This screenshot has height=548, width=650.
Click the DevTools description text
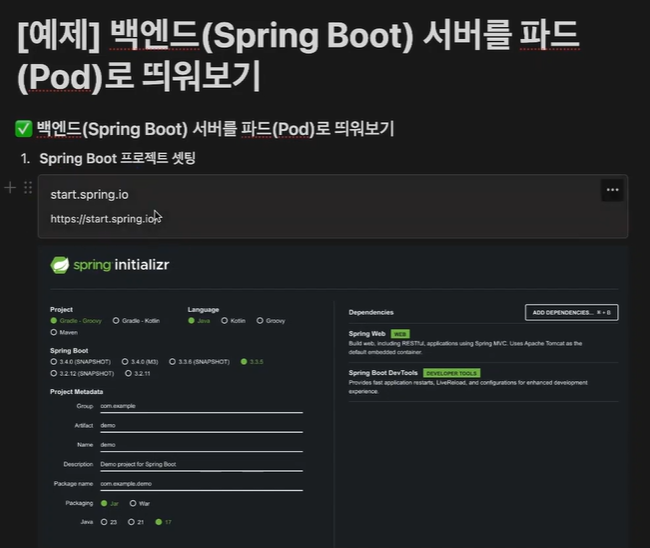click(x=468, y=387)
